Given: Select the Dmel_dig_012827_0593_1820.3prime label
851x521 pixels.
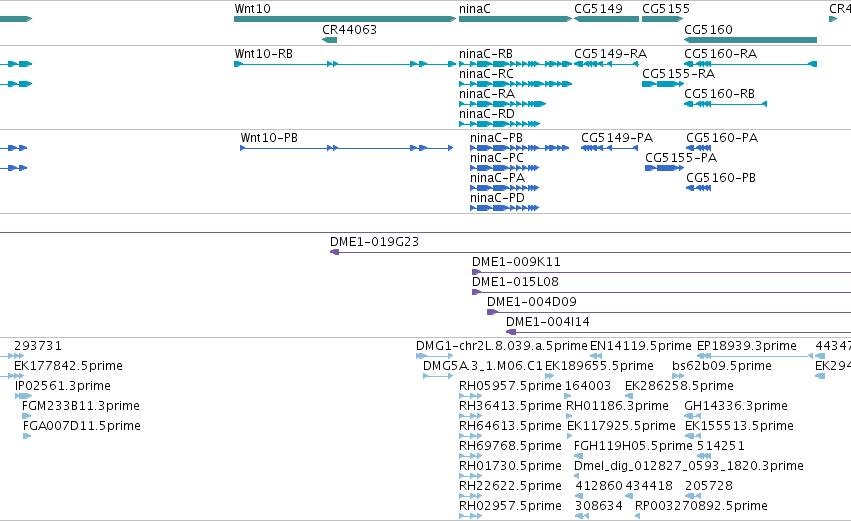Looking at the screenshot, I should point(689,467).
